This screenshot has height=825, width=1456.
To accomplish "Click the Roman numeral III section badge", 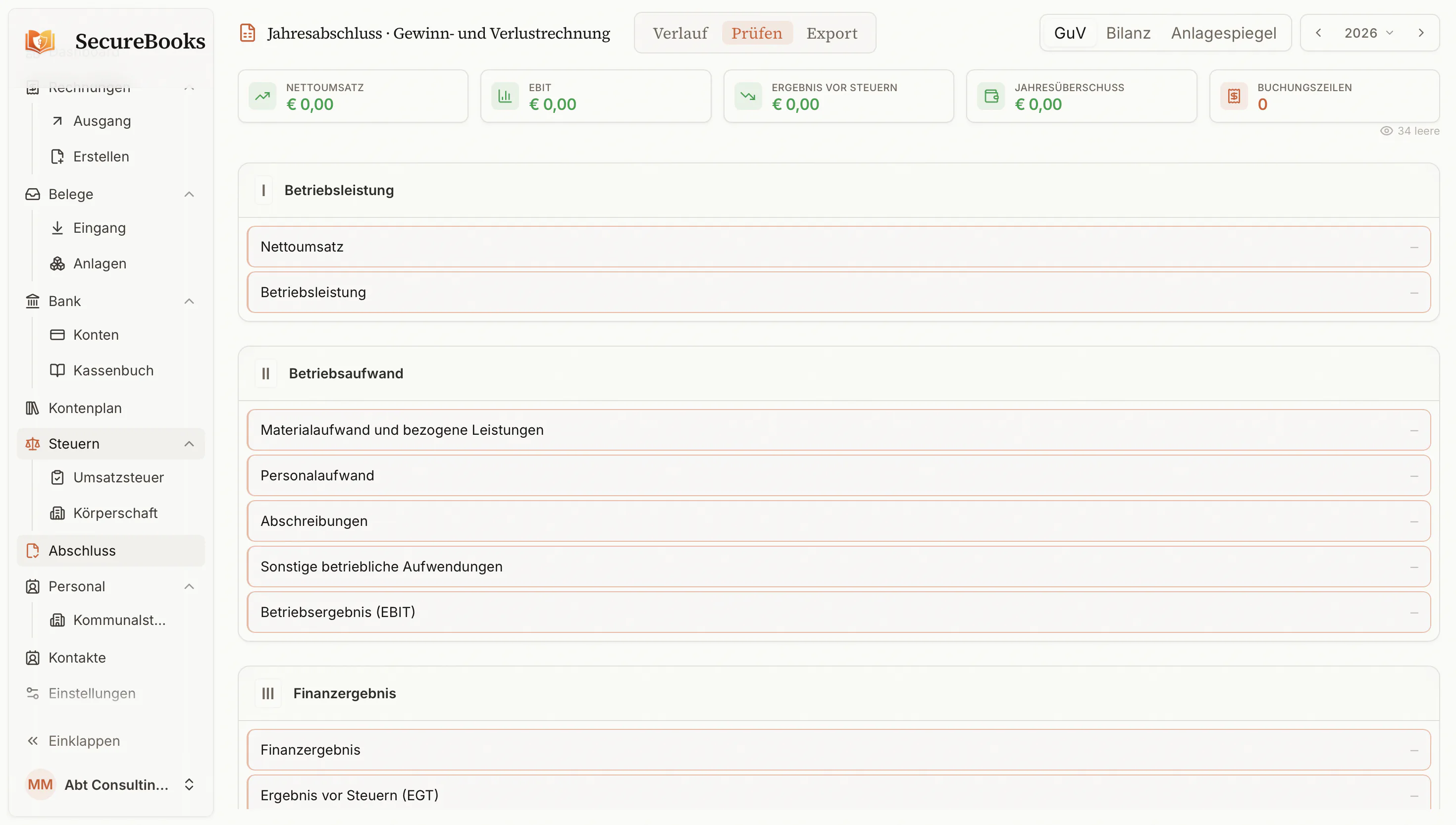I will click(268, 694).
